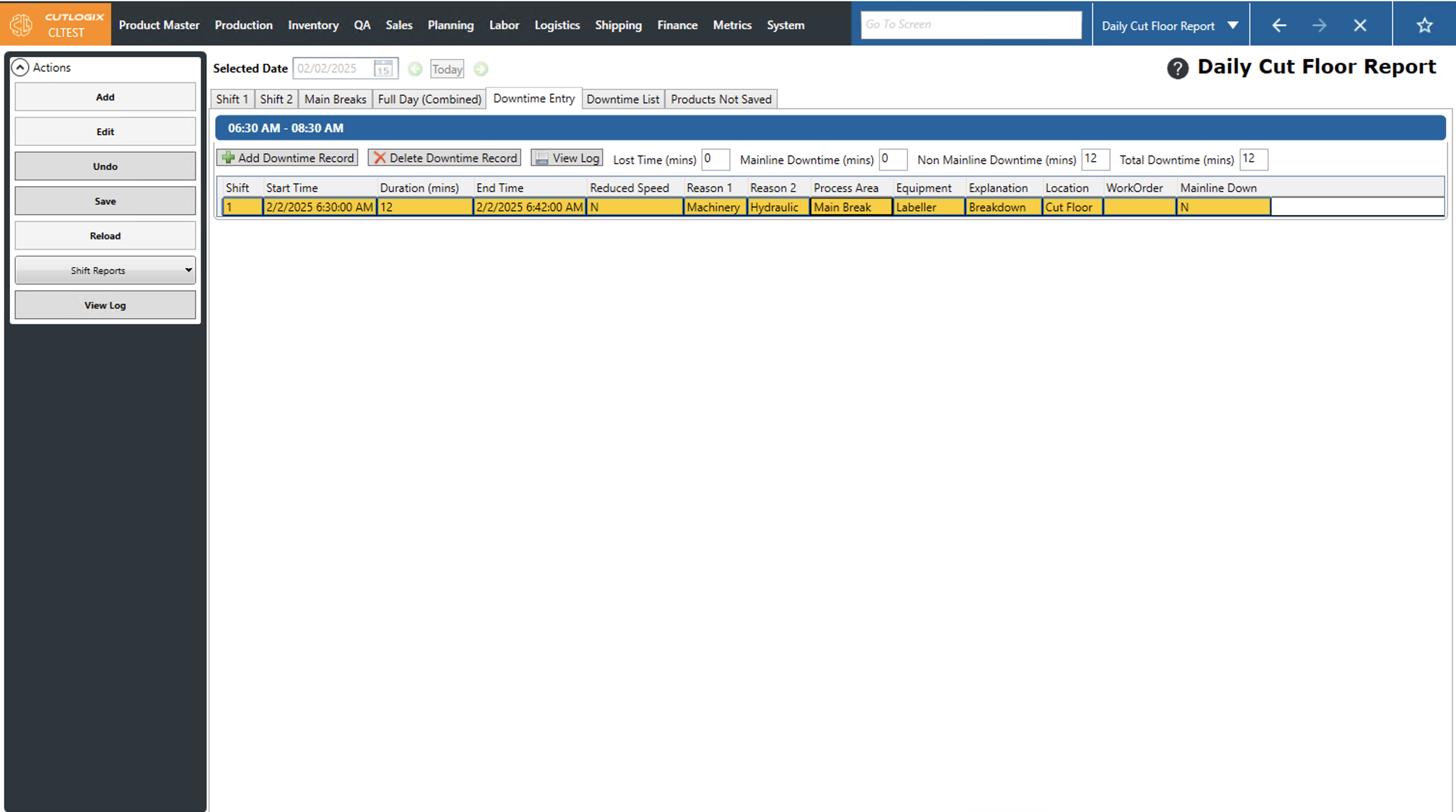Open the calendar date picker icon
This screenshot has width=1456, height=812.
tap(383, 69)
